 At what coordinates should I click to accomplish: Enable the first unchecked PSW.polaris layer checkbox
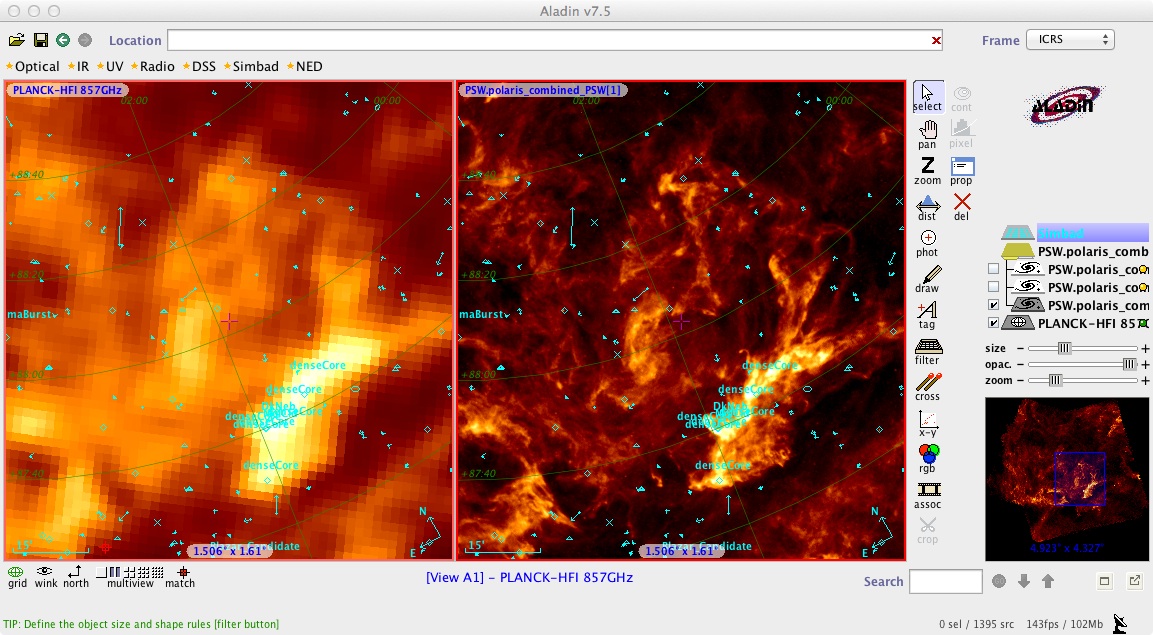point(993,269)
